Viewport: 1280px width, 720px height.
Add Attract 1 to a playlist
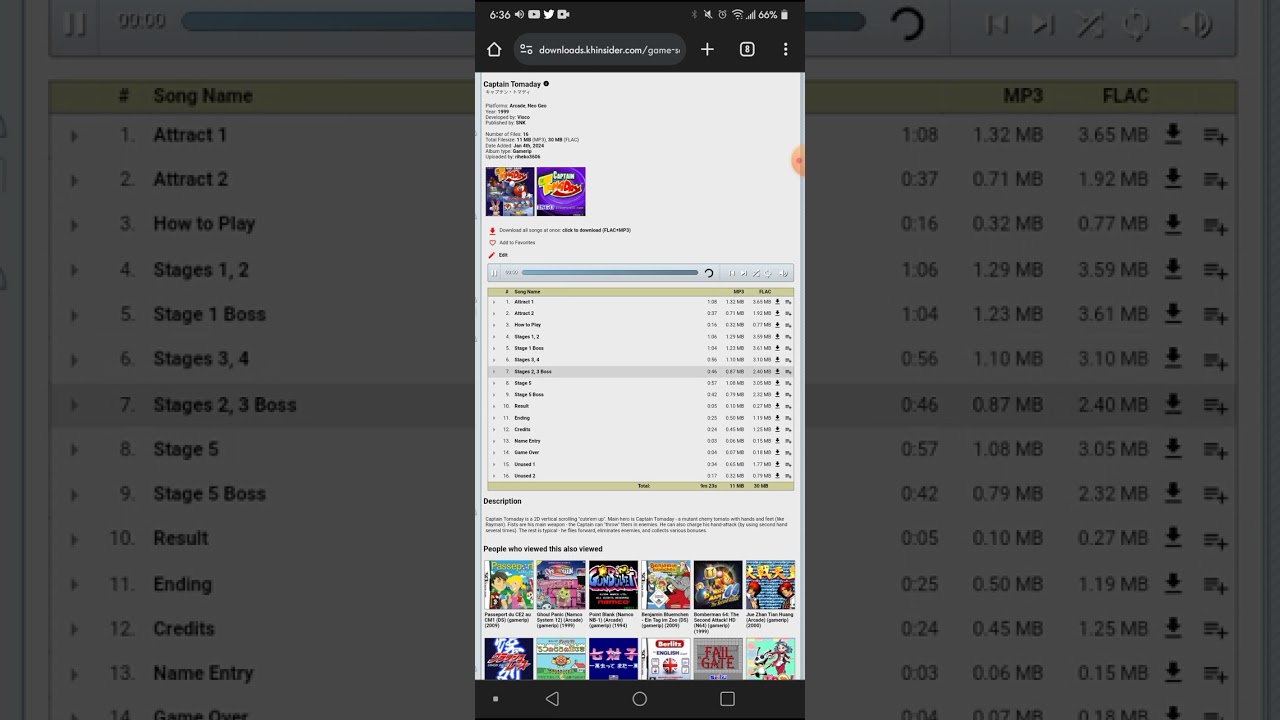tap(788, 302)
